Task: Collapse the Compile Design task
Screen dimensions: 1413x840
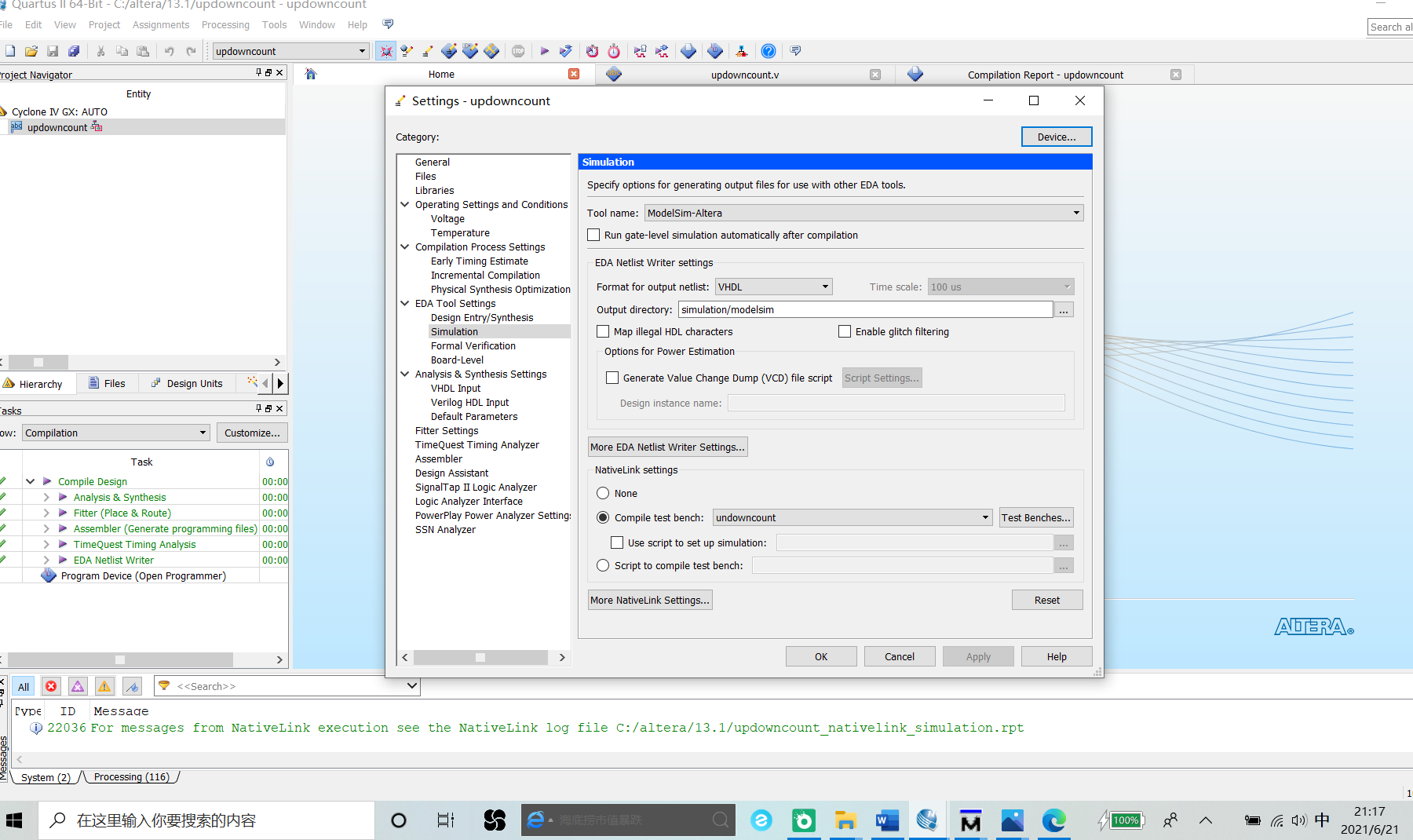Action: (31, 481)
